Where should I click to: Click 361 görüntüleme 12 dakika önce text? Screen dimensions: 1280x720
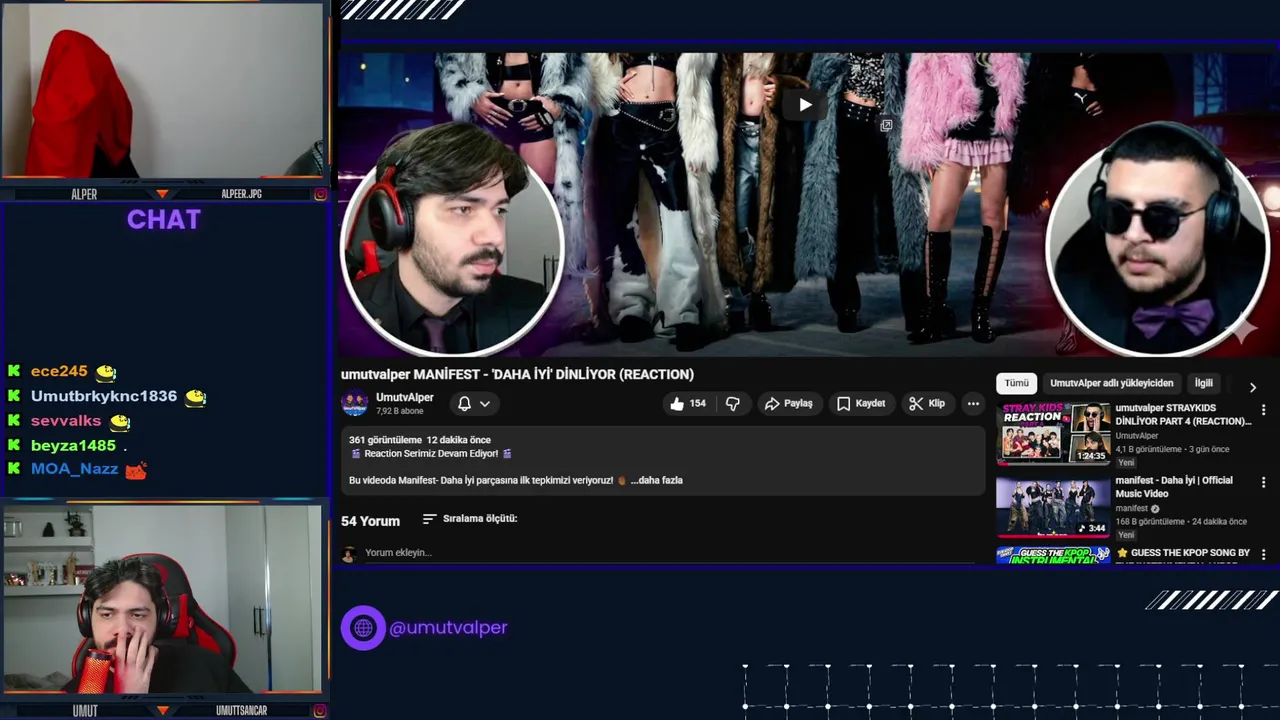pyautogui.click(x=420, y=440)
